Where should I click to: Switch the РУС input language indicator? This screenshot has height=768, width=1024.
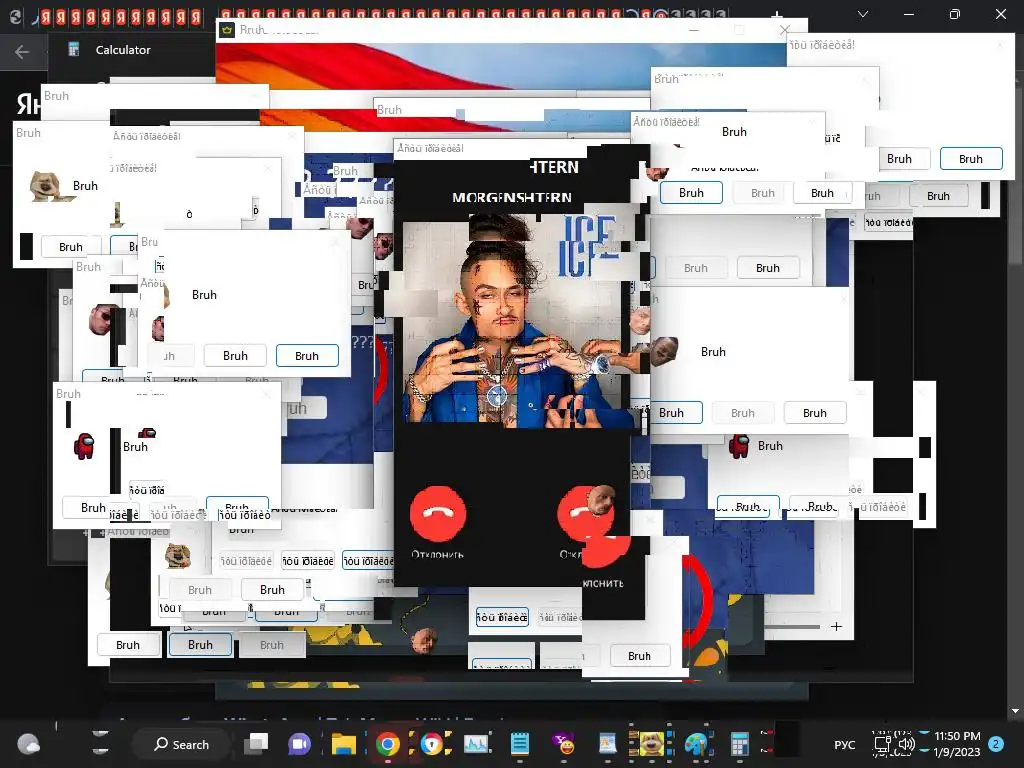pos(844,744)
